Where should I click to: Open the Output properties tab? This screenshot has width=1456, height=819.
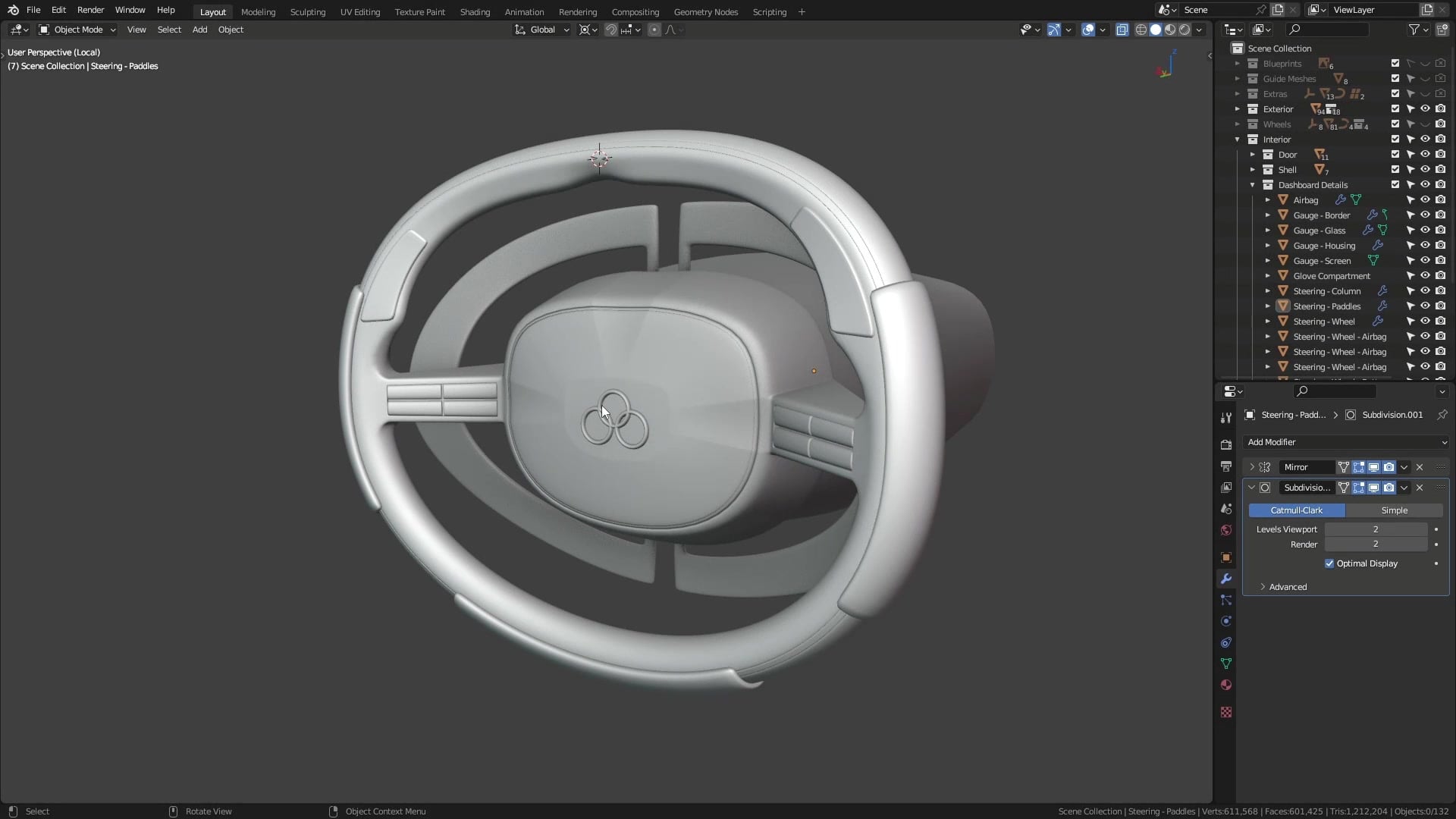[1226, 466]
